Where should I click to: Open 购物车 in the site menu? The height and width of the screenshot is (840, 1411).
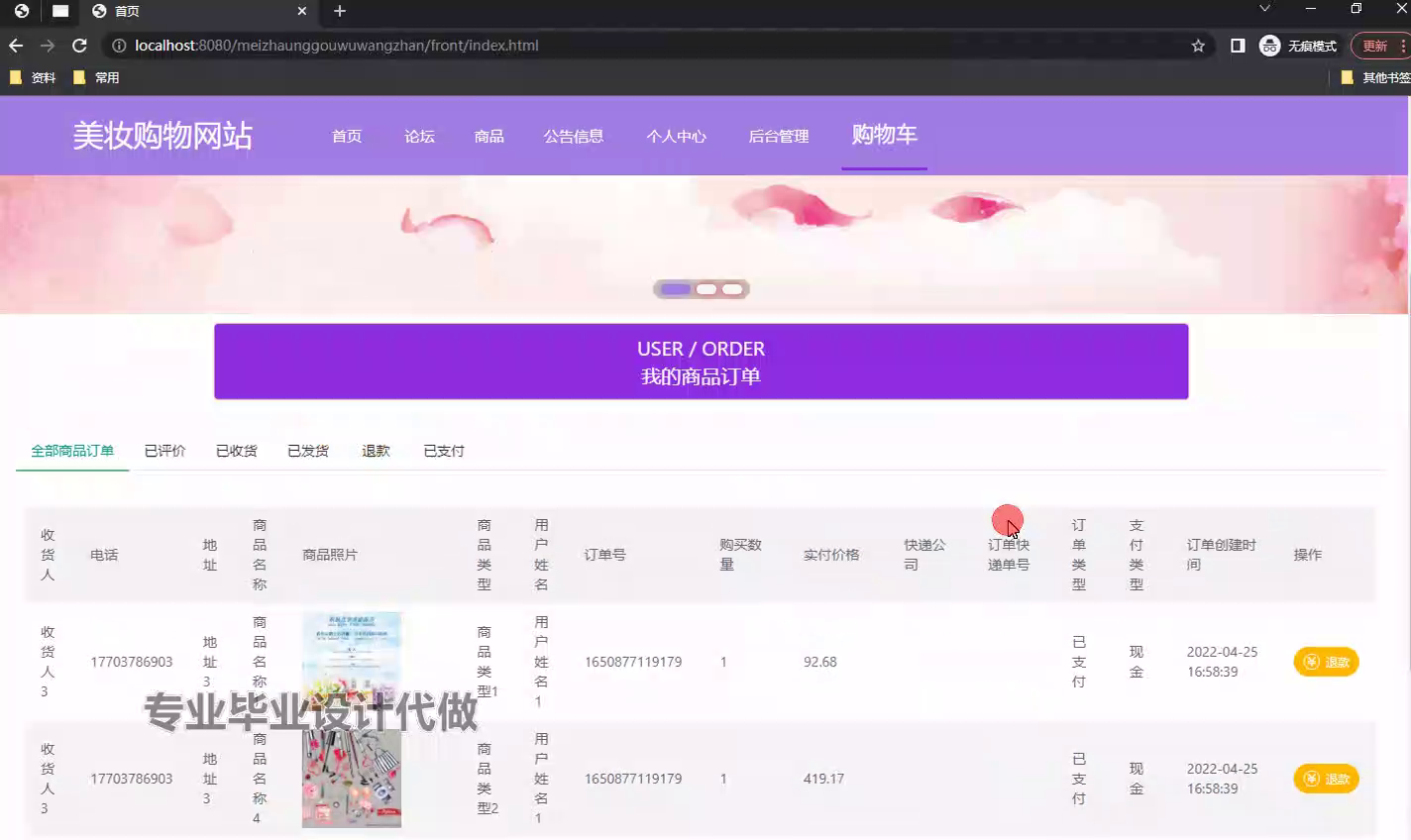tap(885, 135)
